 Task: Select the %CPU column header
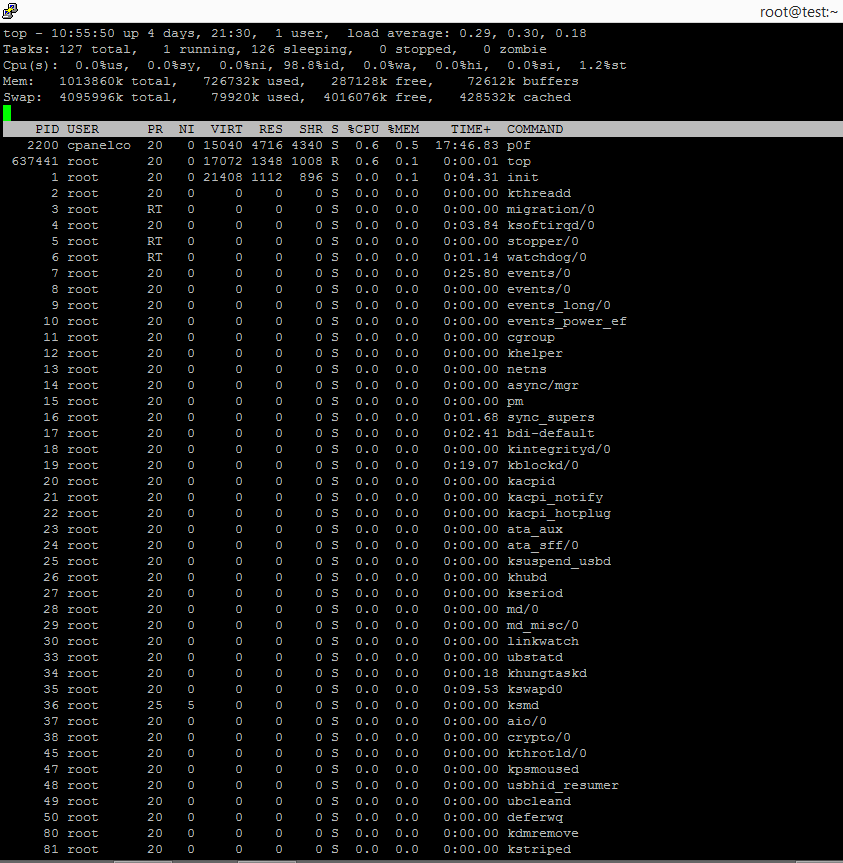pyautogui.click(x=363, y=129)
